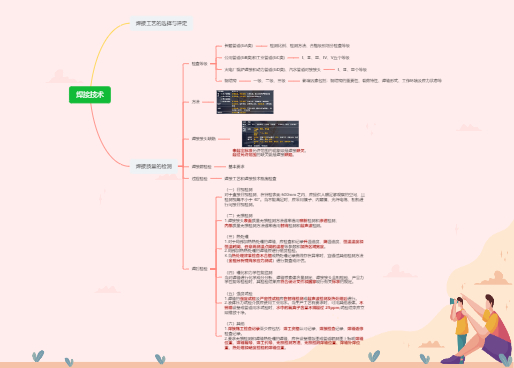
Task: Select the green 焊接技术 root node
Action: coord(90,95)
